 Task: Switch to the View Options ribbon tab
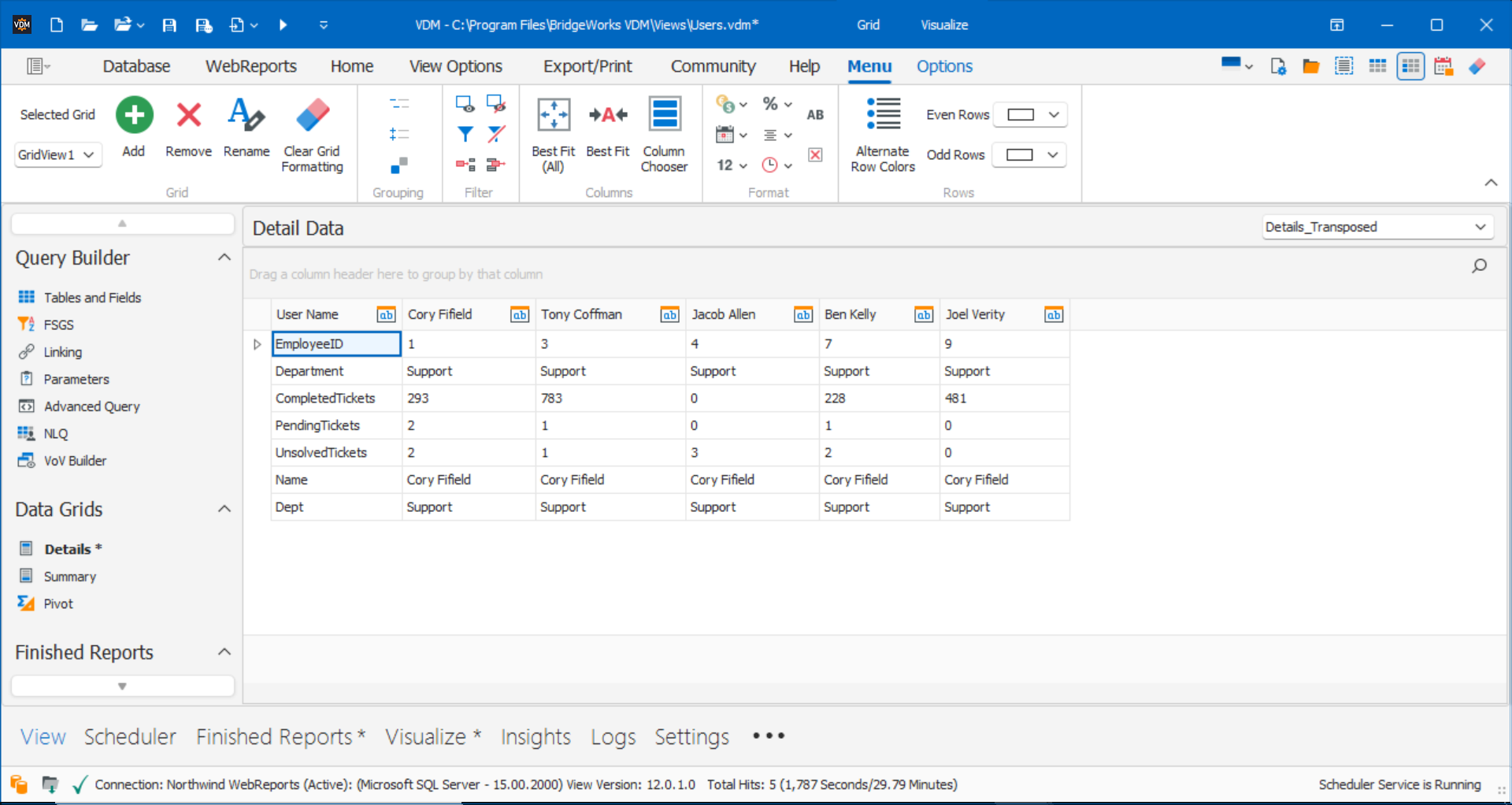click(455, 66)
